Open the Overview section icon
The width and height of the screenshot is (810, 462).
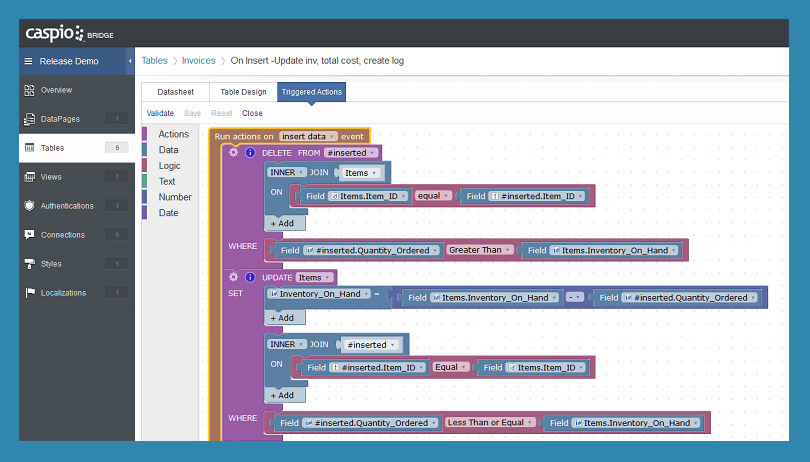29,90
